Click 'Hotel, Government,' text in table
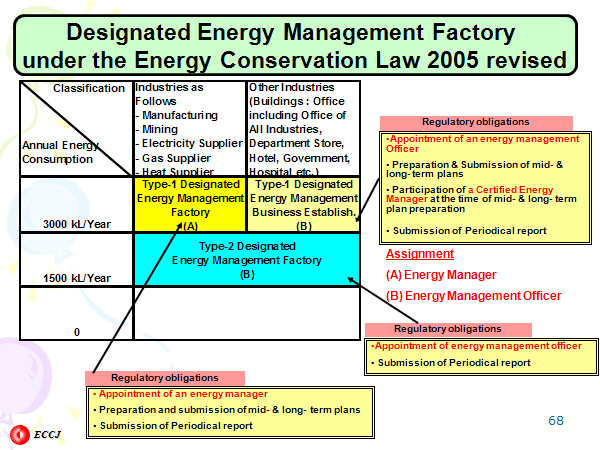 [299, 158]
